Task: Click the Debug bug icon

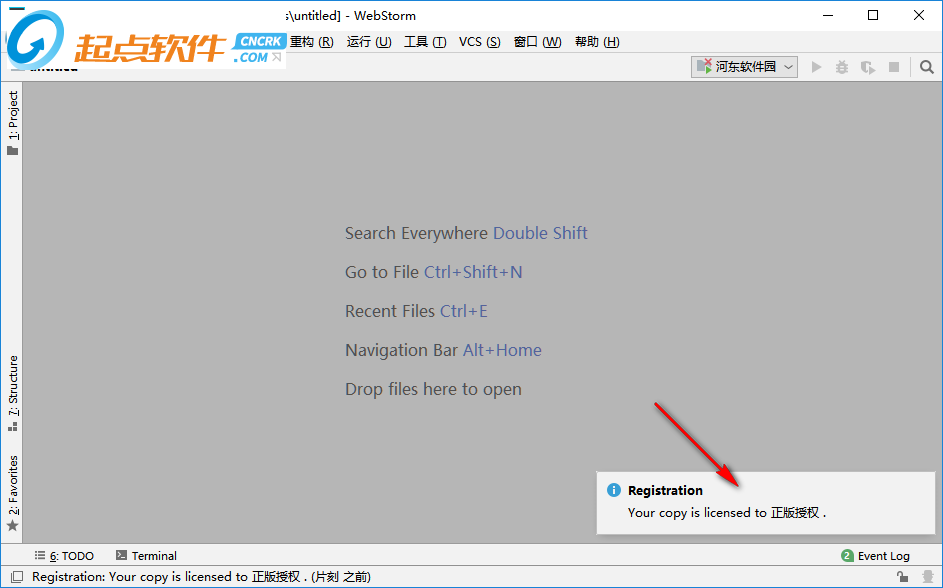Action: (842, 67)
